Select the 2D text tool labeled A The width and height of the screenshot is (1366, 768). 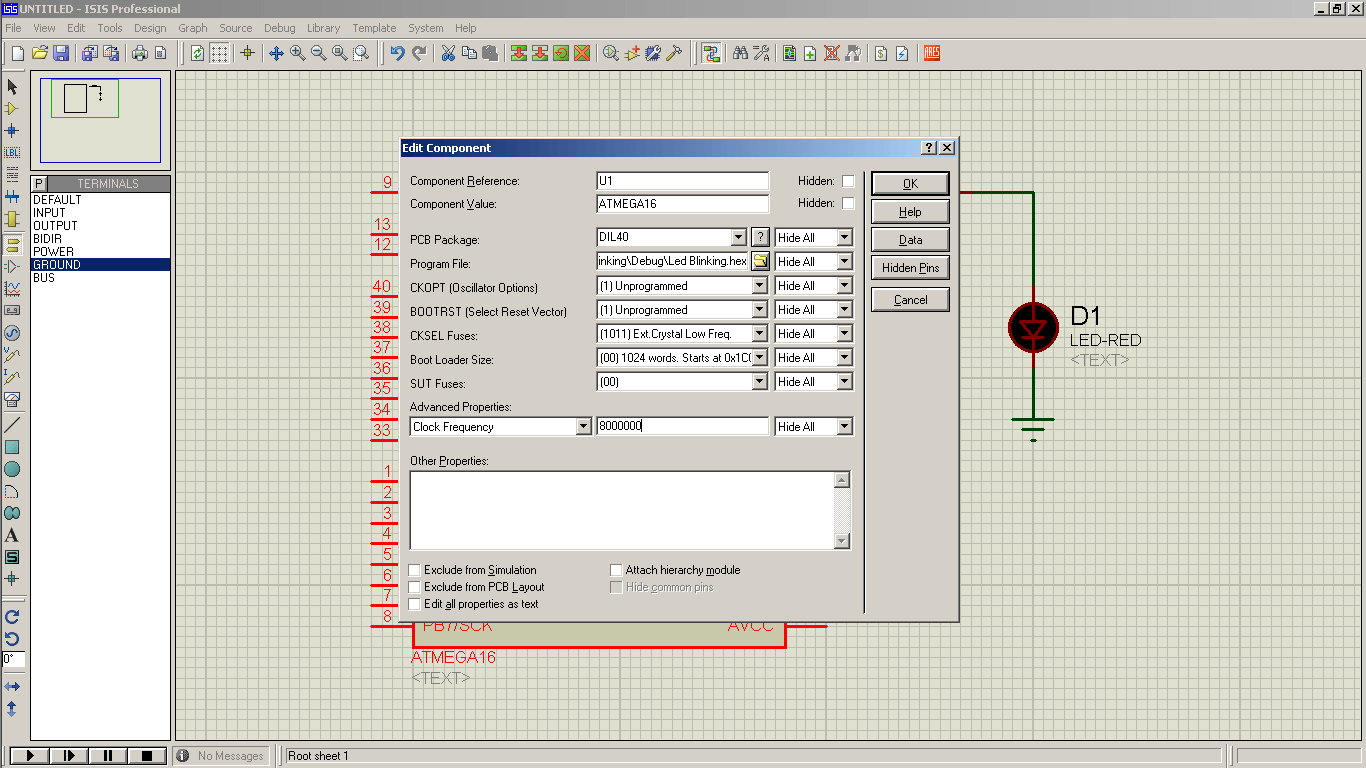12,535
